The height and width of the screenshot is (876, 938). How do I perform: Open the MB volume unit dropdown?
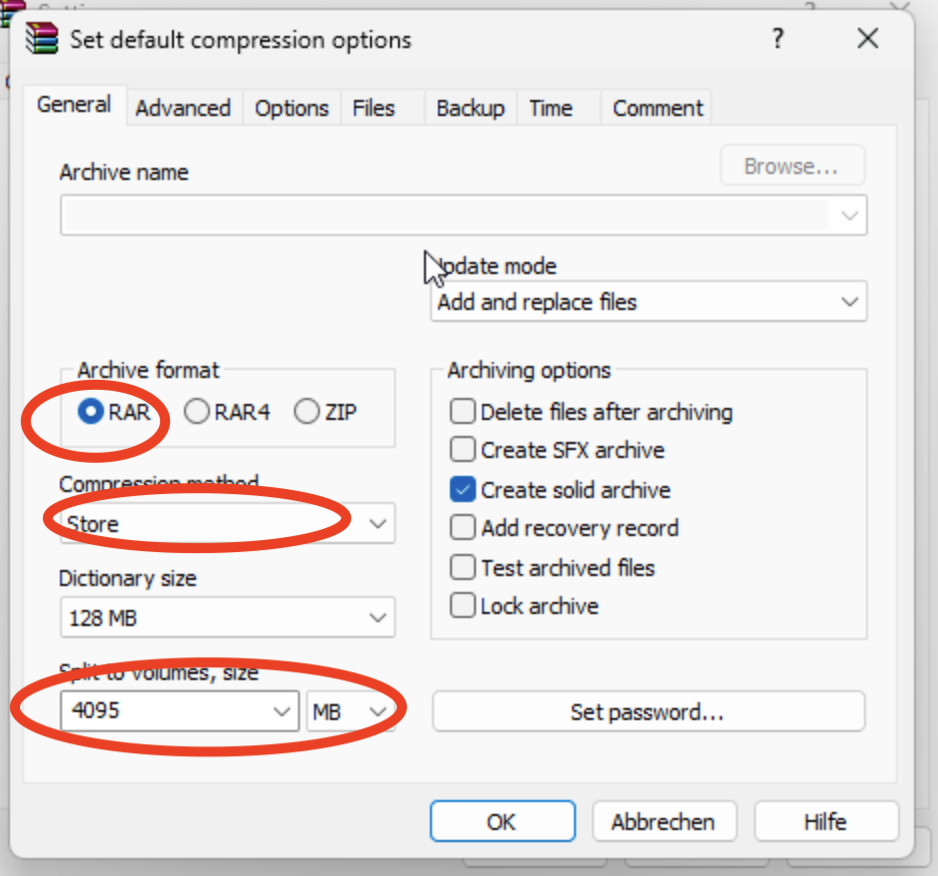coord(350,711)
